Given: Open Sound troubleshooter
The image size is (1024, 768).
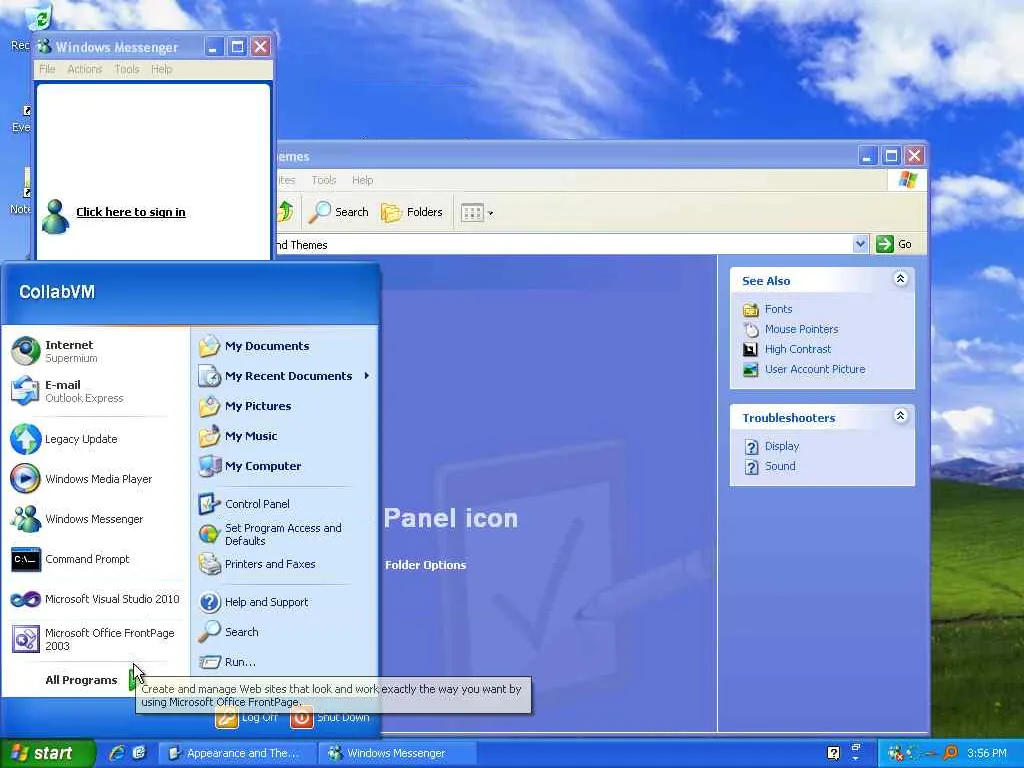Looking at the screenshot, I should tap(780, 466).
